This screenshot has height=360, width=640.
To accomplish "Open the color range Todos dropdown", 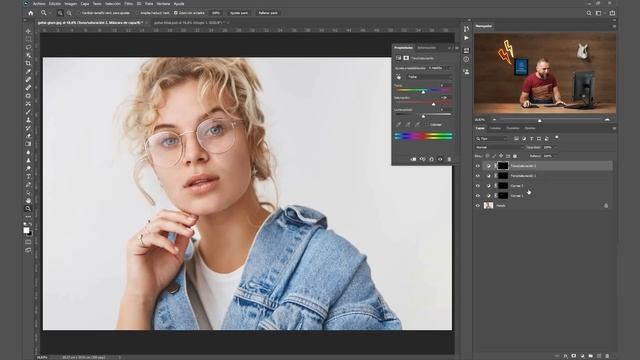I will pyautogui.click(x=429, y=77).
